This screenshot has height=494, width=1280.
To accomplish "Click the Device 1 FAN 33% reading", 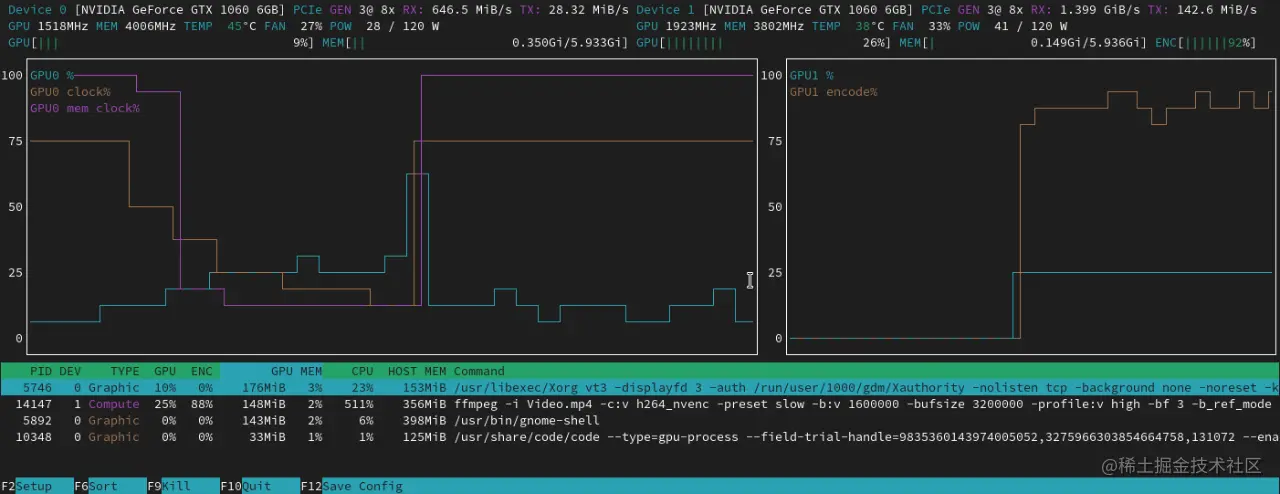I will click(921, 26).
